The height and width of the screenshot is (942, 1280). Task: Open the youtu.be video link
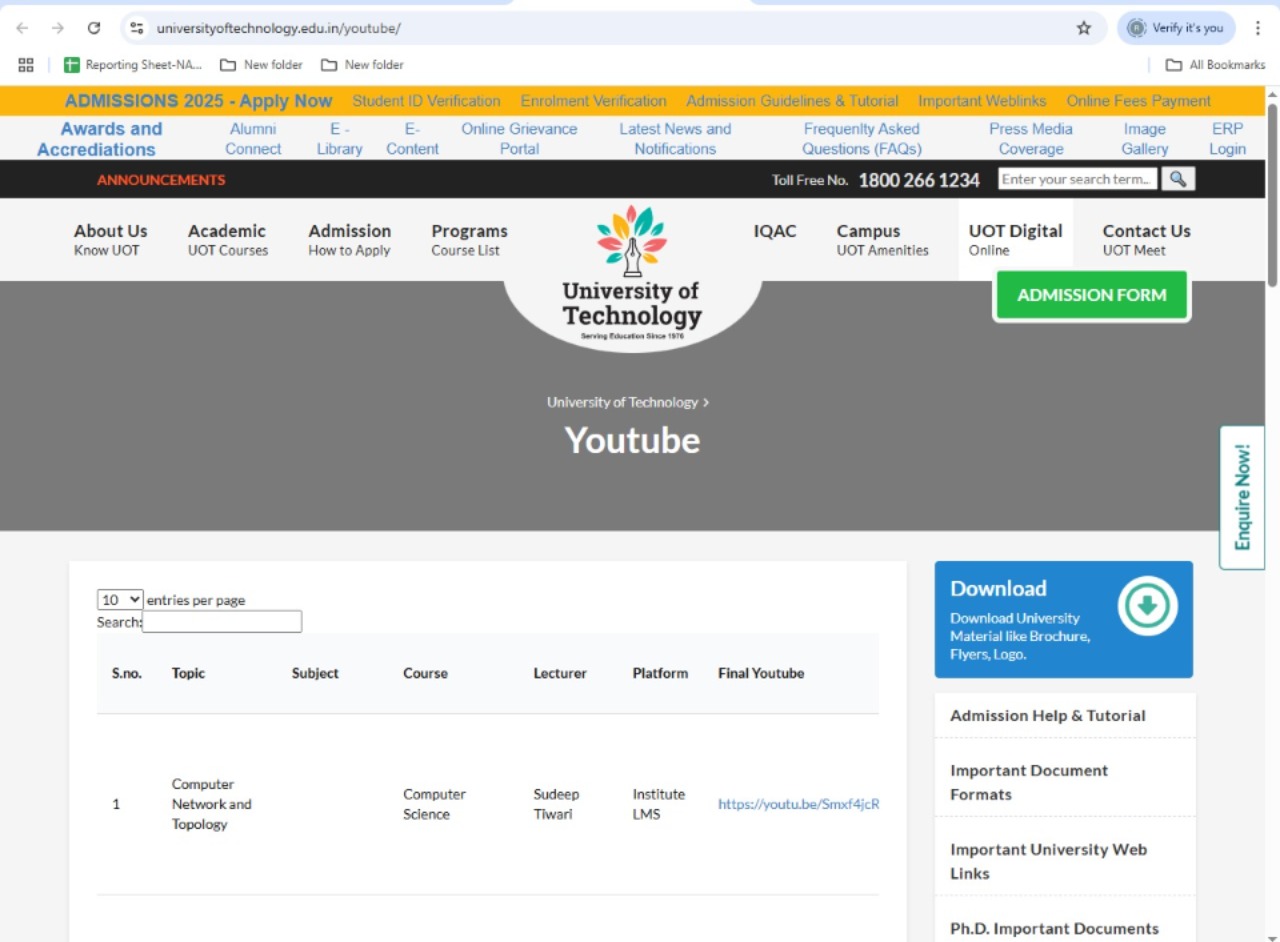(798, 804)
